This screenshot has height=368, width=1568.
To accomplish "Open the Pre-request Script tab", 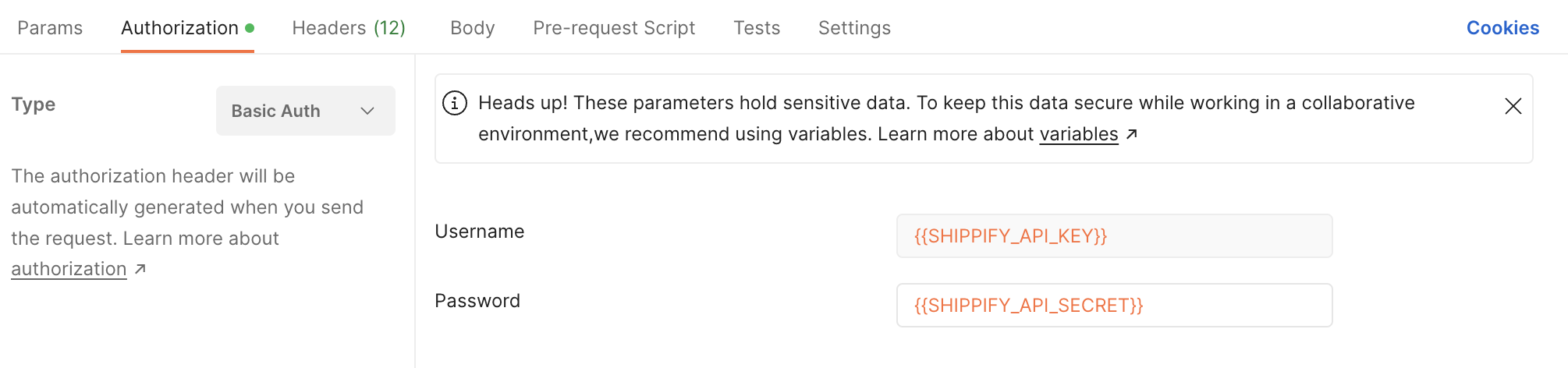I will tap(614, 28).
